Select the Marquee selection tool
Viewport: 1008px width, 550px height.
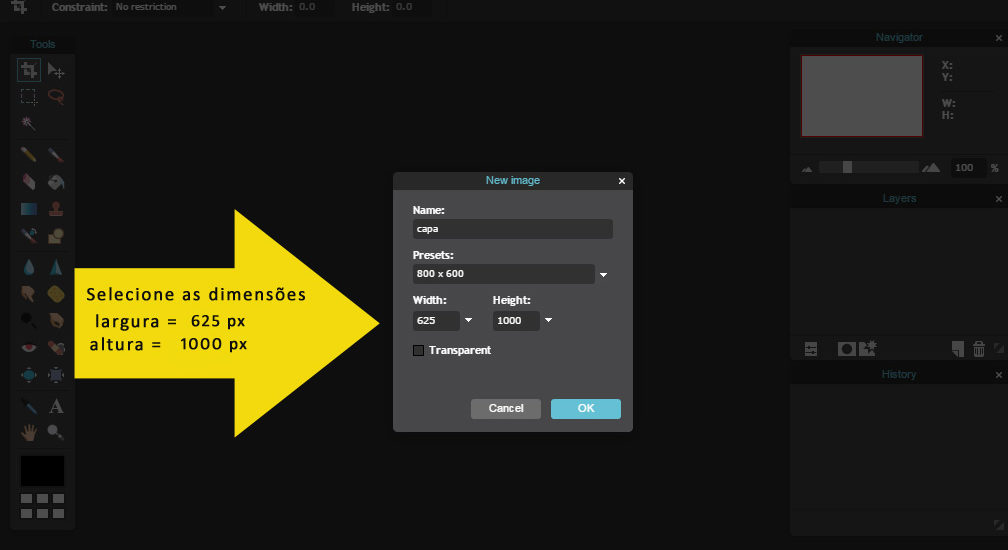pos(29,97)
